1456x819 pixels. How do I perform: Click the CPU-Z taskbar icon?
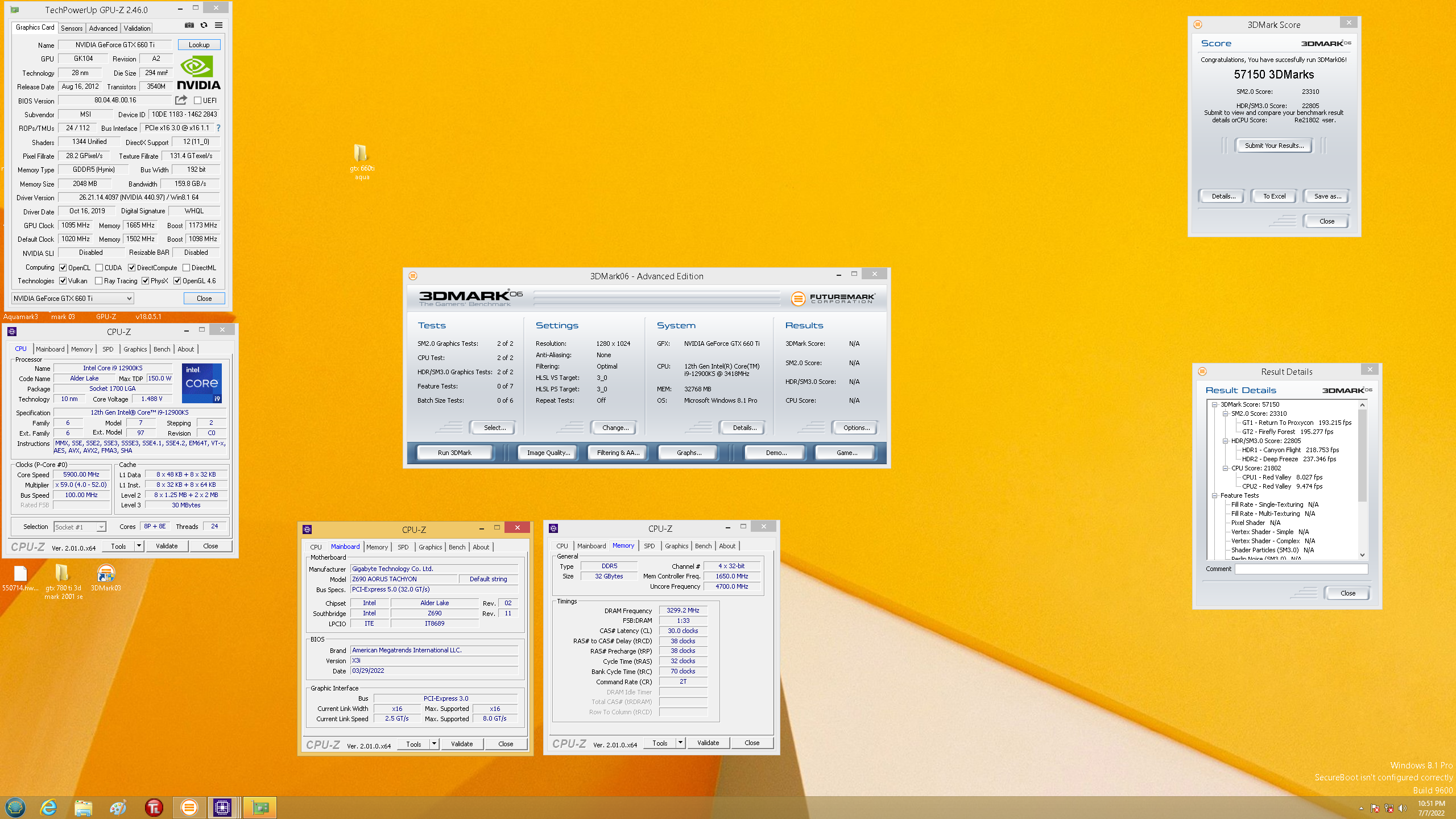coord(222,808)
